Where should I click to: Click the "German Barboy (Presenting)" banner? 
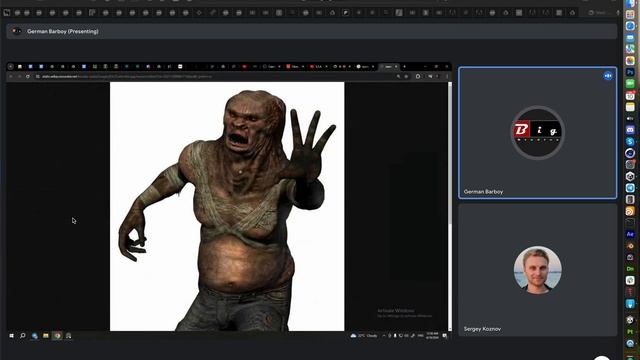click(311, 31)
